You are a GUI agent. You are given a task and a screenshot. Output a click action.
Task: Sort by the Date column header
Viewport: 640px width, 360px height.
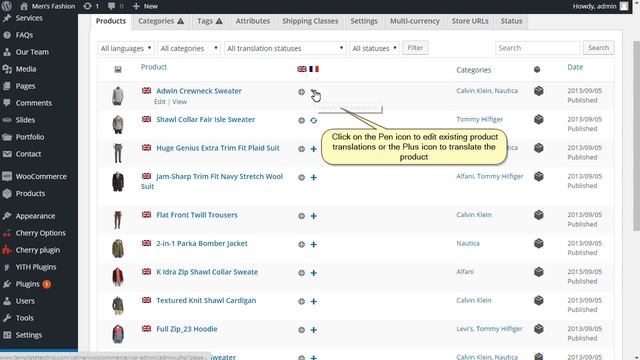pos(575,67)
